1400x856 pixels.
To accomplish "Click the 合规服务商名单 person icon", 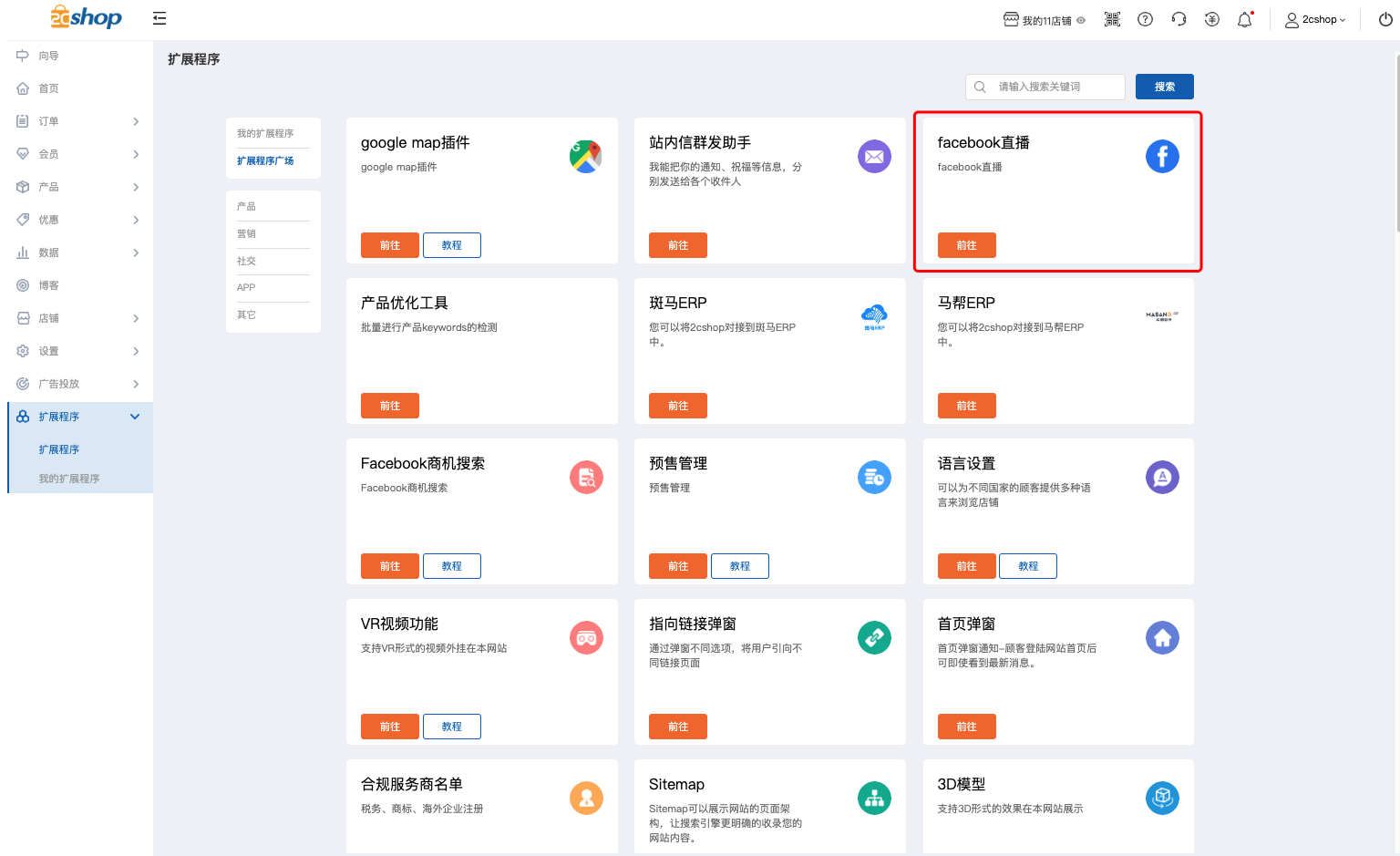I will click(x=586, y=799).
